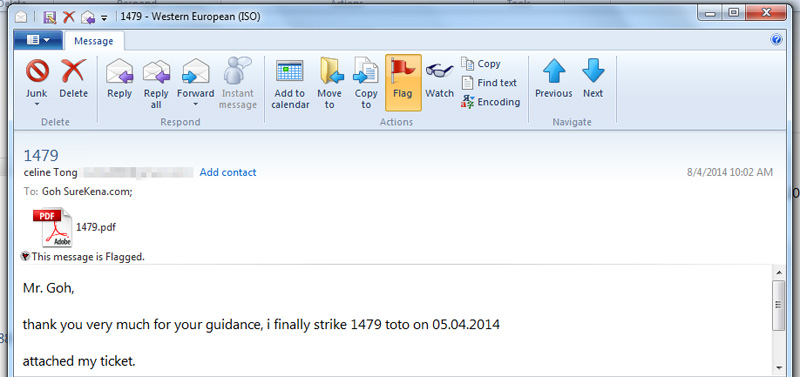Maximize the message window
800x377 pixels.
[734, 14]
